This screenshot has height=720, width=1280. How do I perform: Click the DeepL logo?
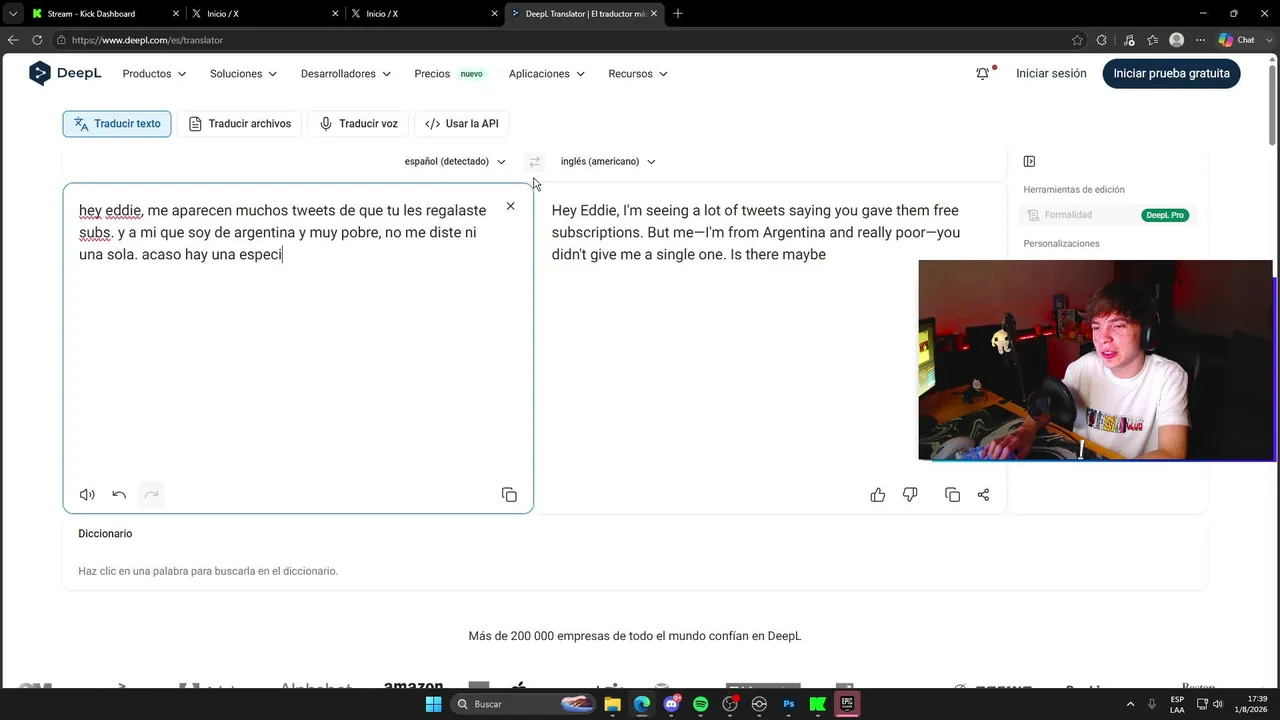pyautogui.click(x=65, y=73)
